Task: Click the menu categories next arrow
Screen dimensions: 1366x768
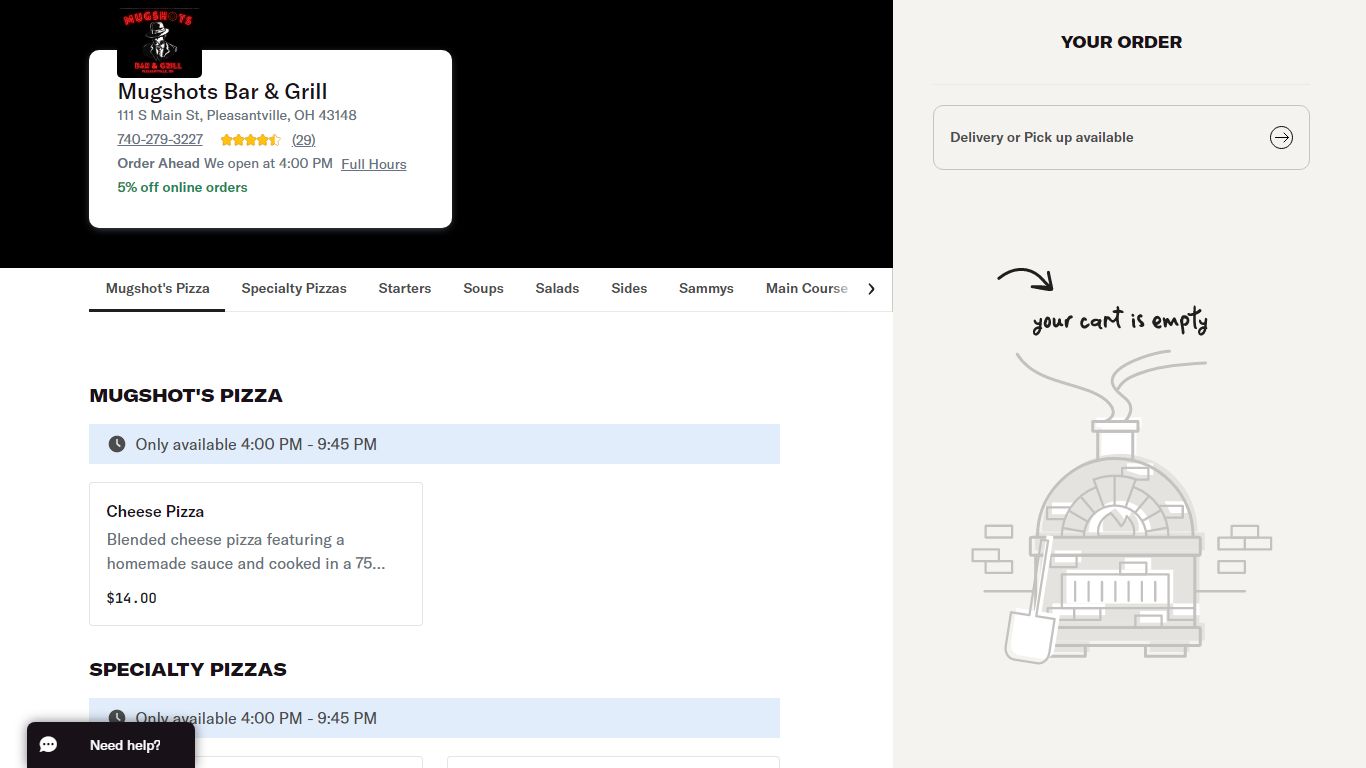Action: [x=871, y=289]
